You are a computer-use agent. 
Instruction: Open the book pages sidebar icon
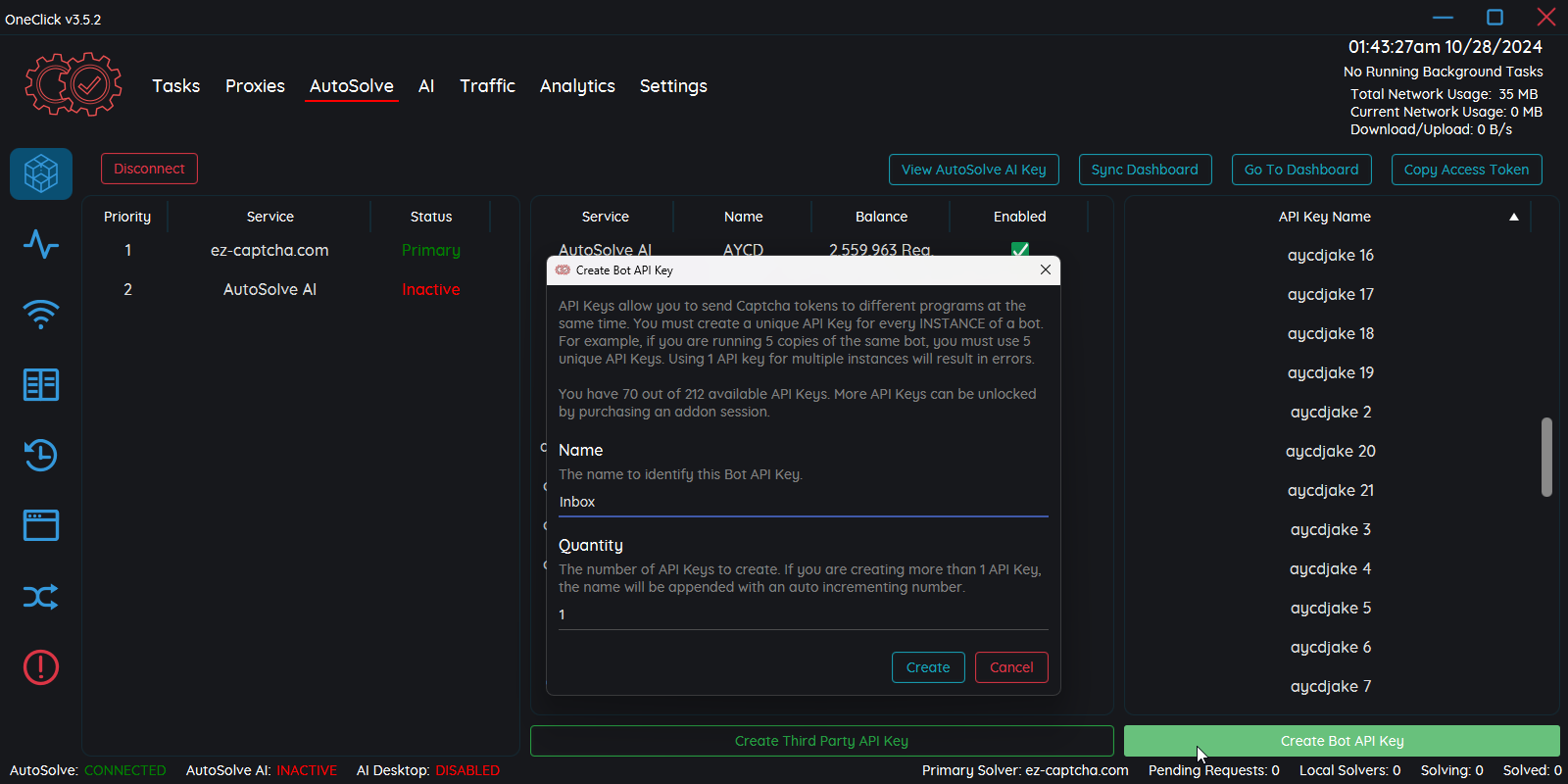[x=41, y=385]
